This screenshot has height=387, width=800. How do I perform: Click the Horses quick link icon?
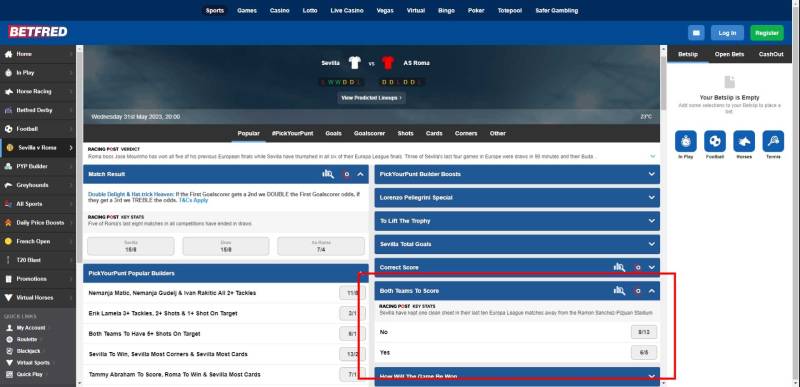(x=744, y=141)
